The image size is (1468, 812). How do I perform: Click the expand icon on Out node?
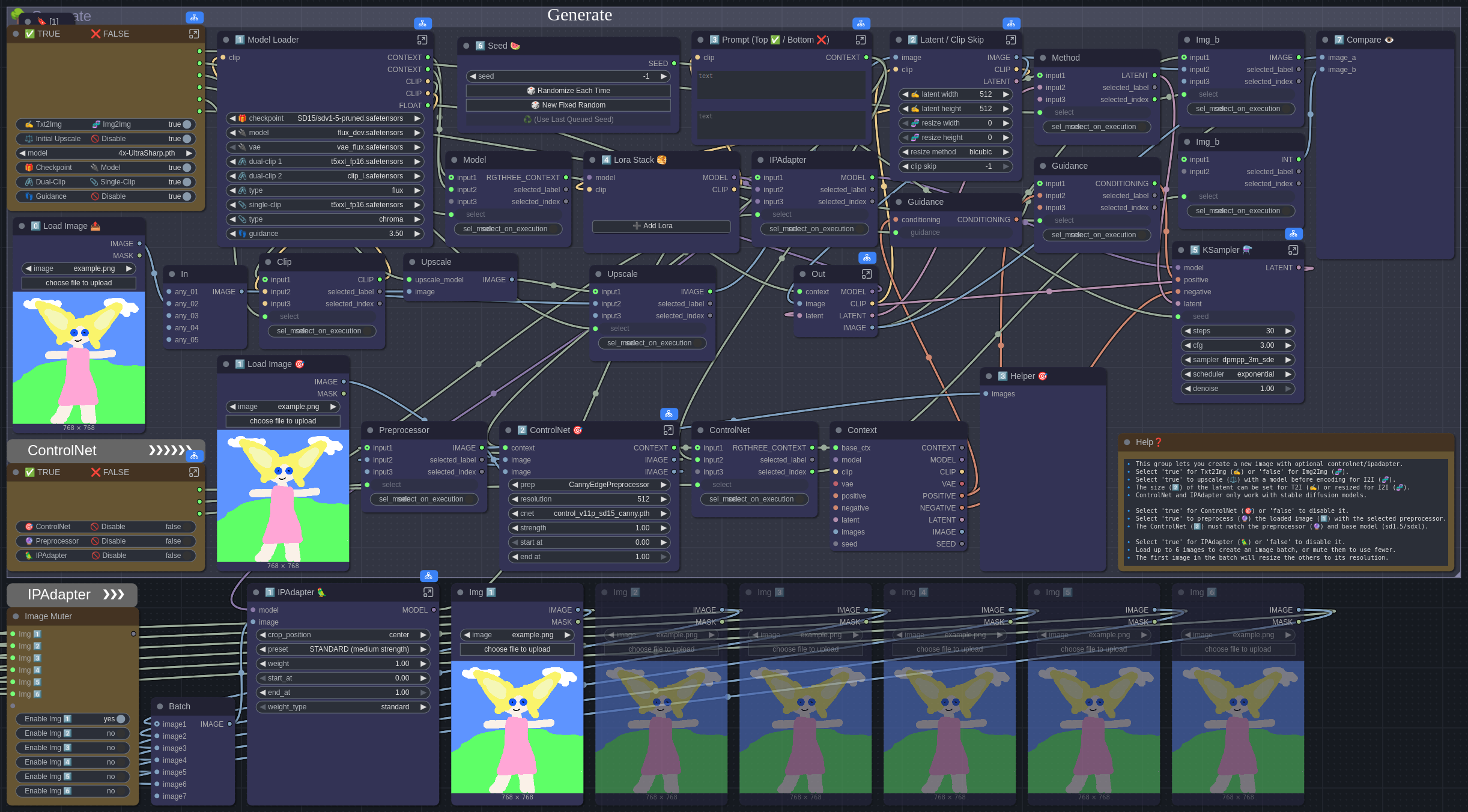[x=866, y=274]
